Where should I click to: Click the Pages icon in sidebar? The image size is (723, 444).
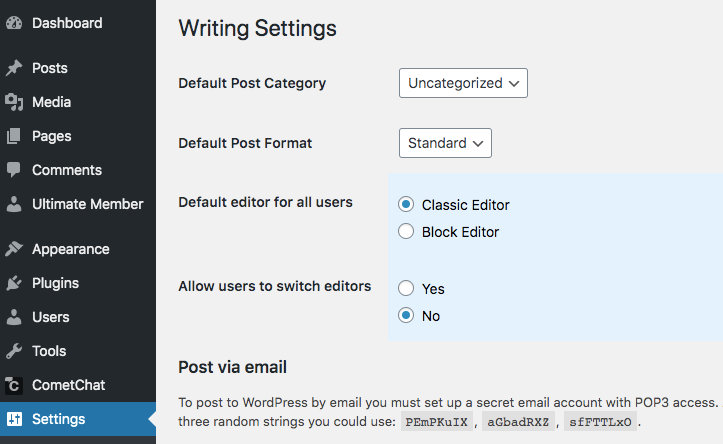(14, 136)
